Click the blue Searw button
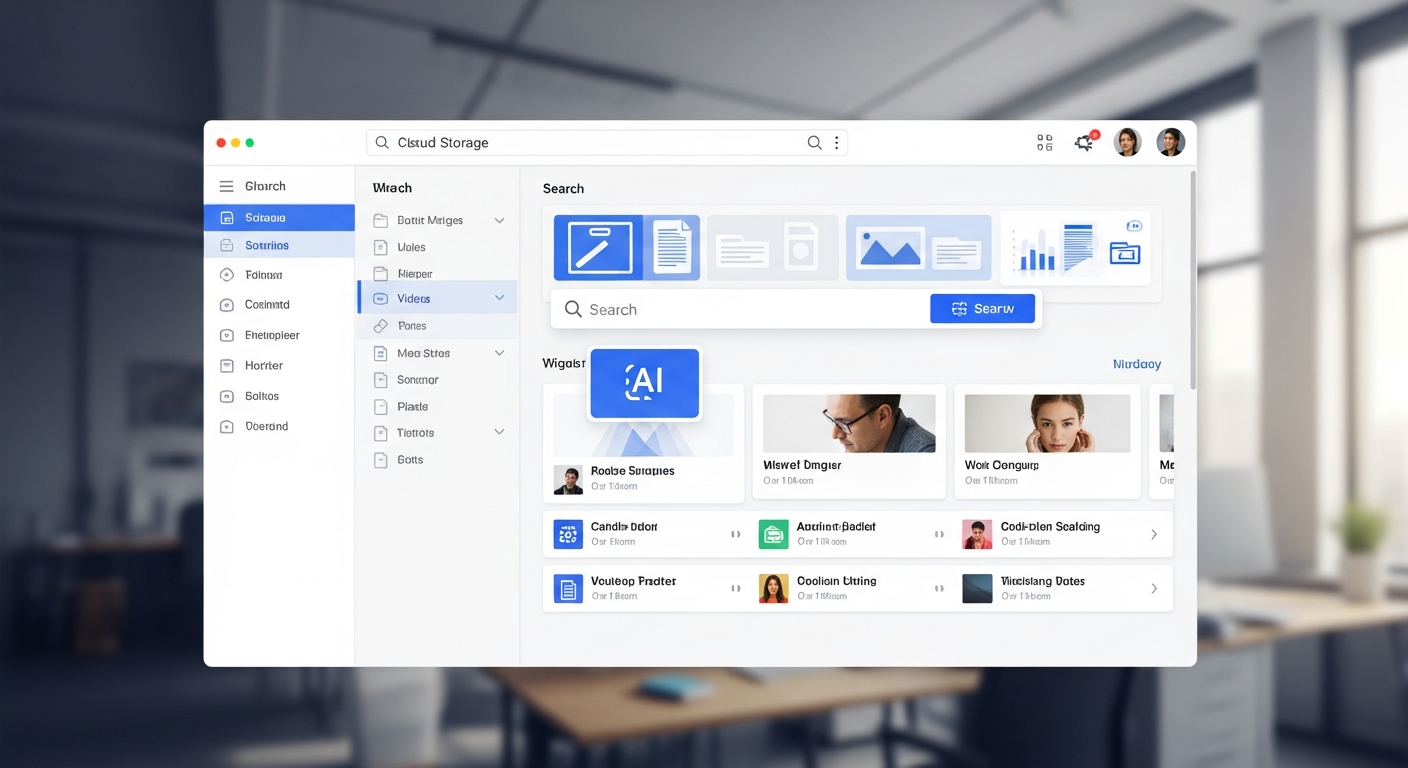 [x=982, y=309]
